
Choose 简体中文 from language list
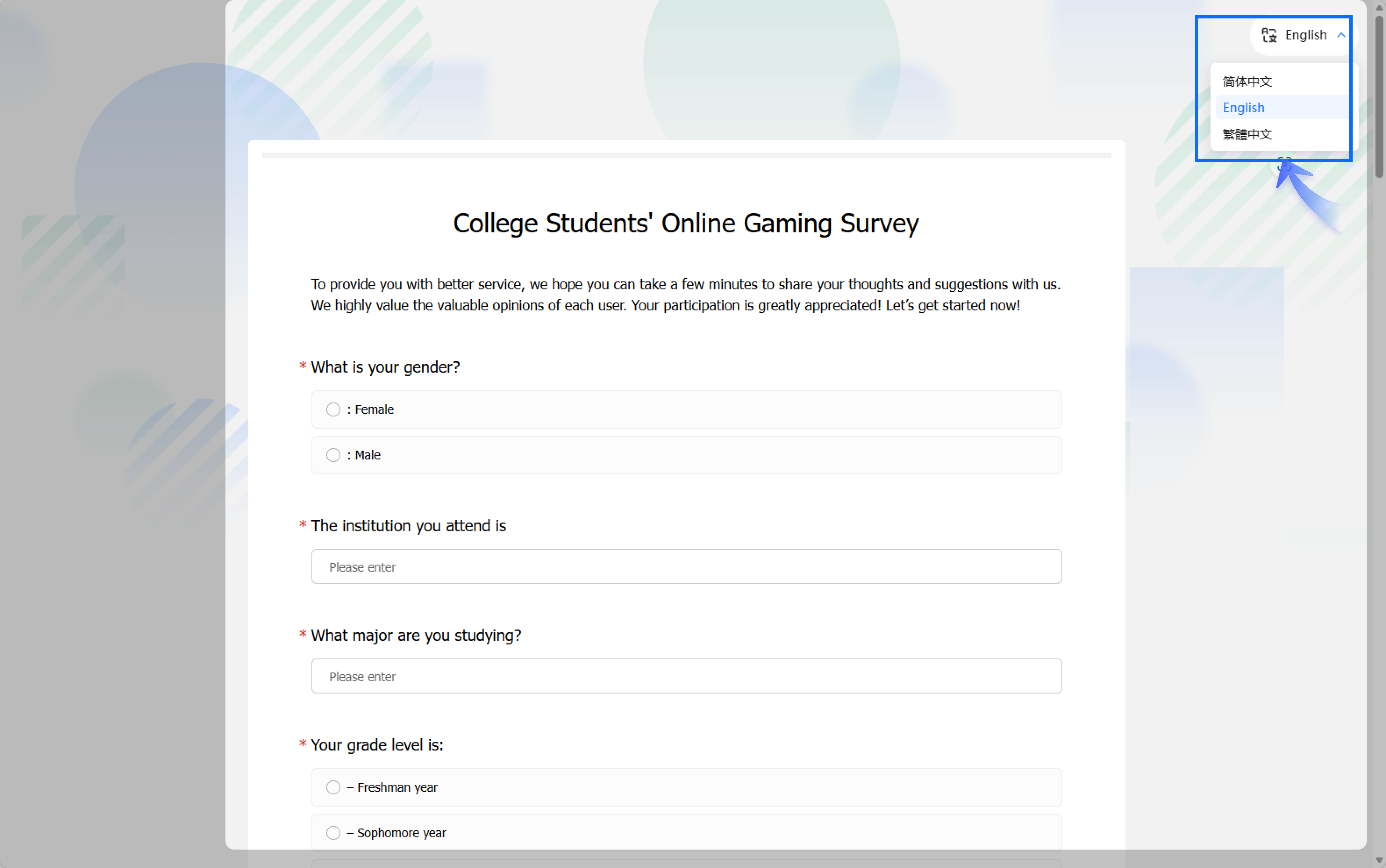click(1247, 82)
